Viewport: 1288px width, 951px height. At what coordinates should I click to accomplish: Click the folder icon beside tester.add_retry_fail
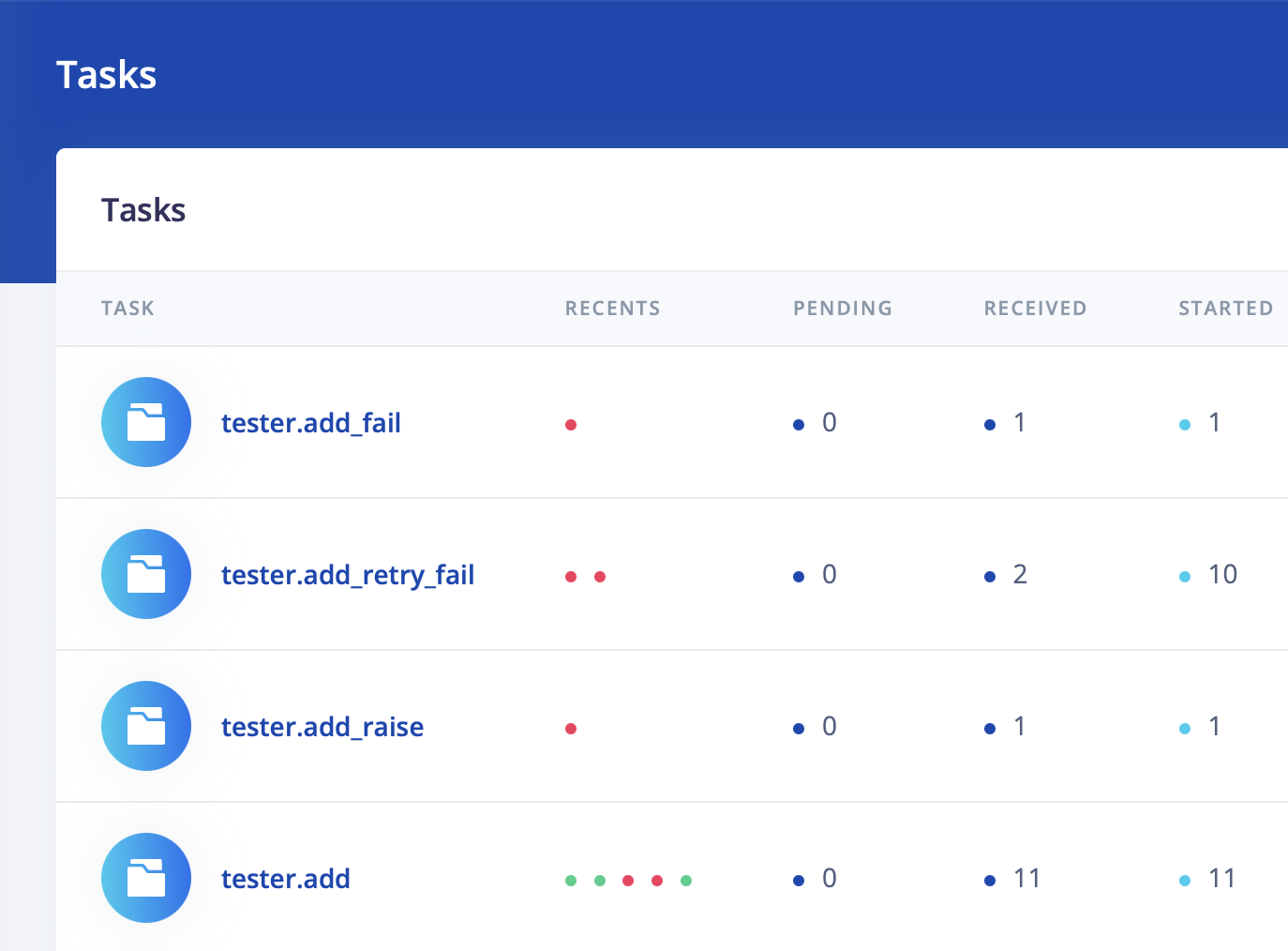click(x=146, y=574)
